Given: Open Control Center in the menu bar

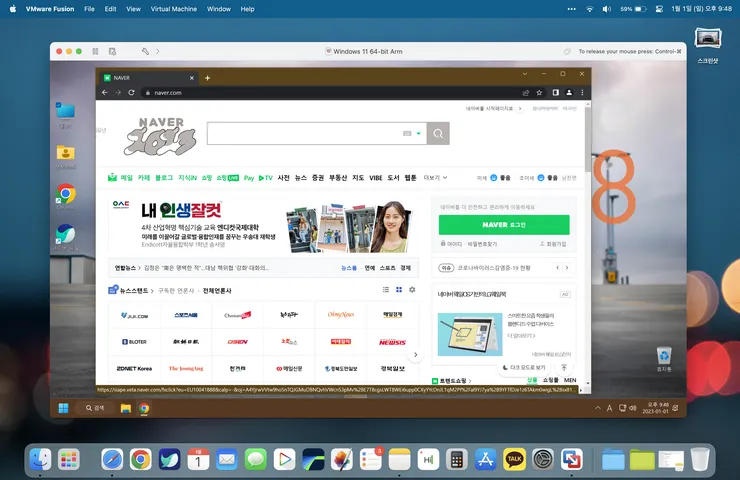Looking at the screenshot, I should 659,8.
